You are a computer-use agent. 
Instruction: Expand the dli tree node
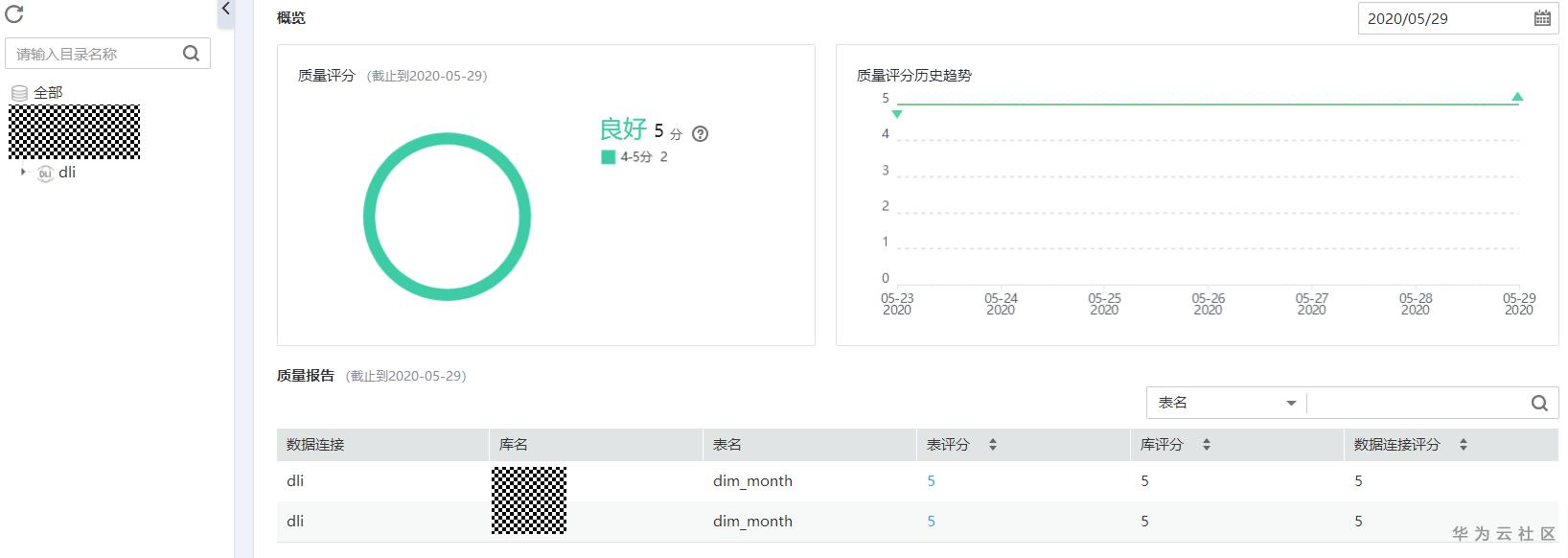[x=23, y=173]
